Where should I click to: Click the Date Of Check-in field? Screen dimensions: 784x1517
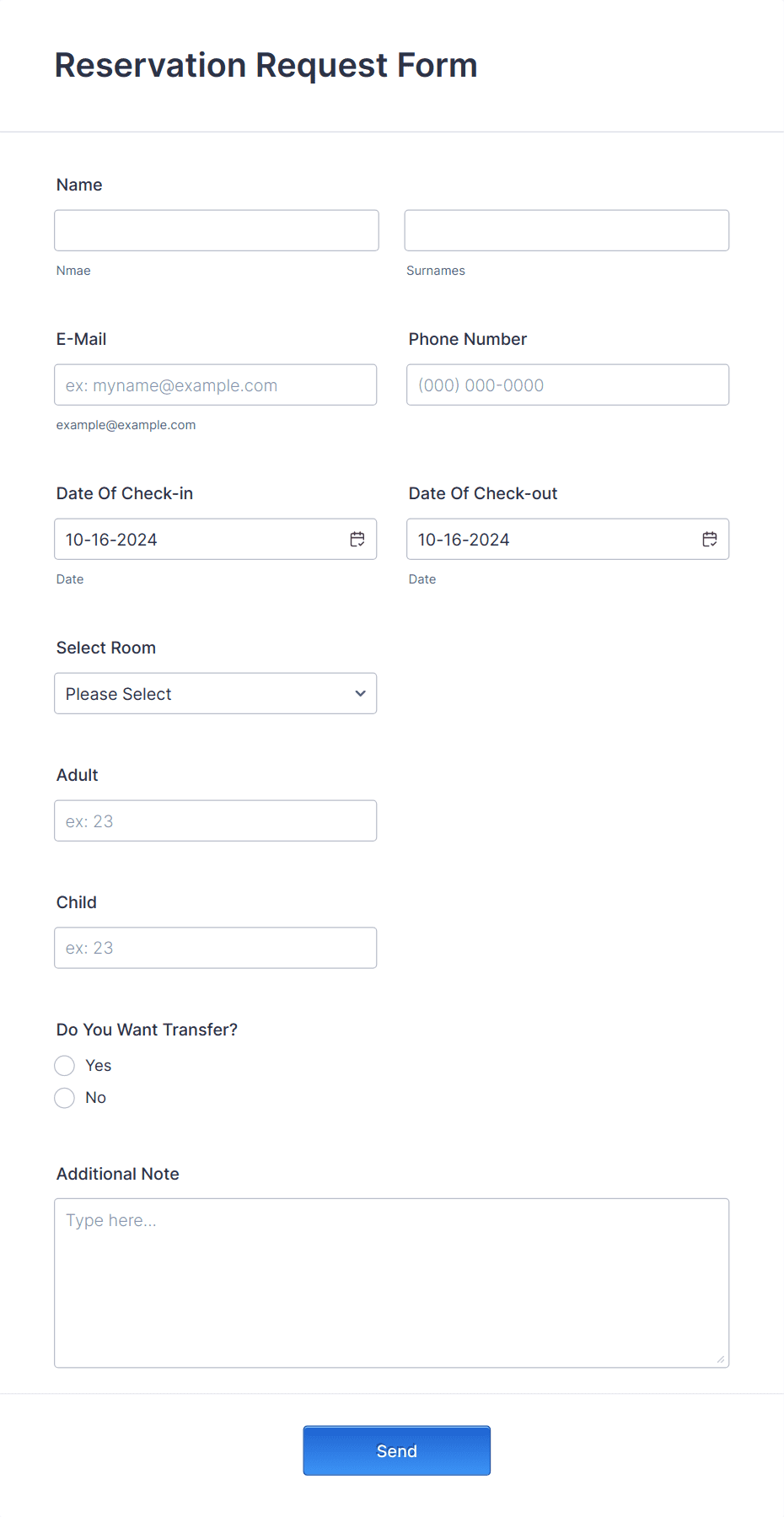pyautogui.click(x=216, y=539)
